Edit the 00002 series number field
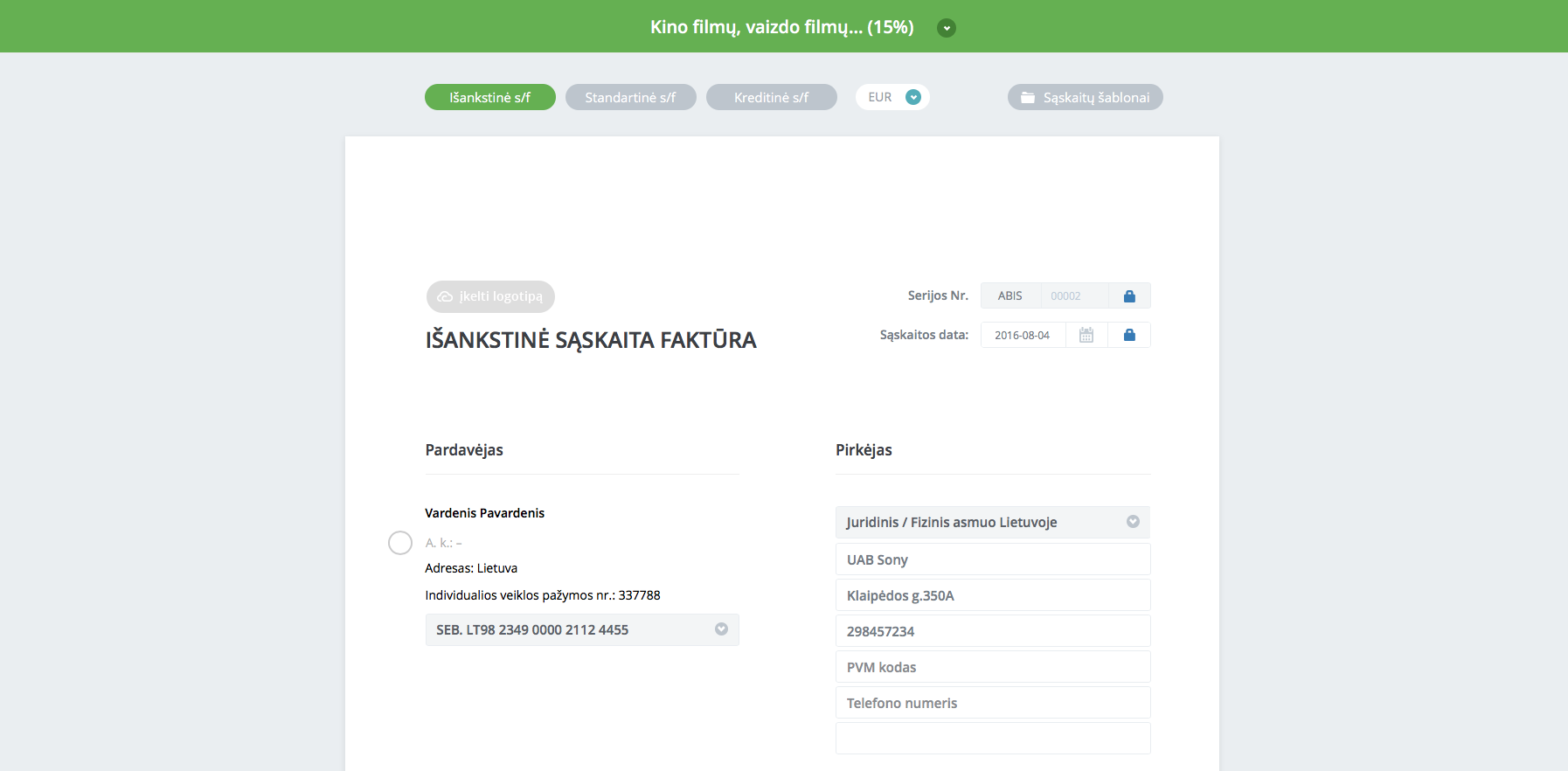Image resolution: width=1568 pixels, height=771 pixels. (x=1074, y=295)
